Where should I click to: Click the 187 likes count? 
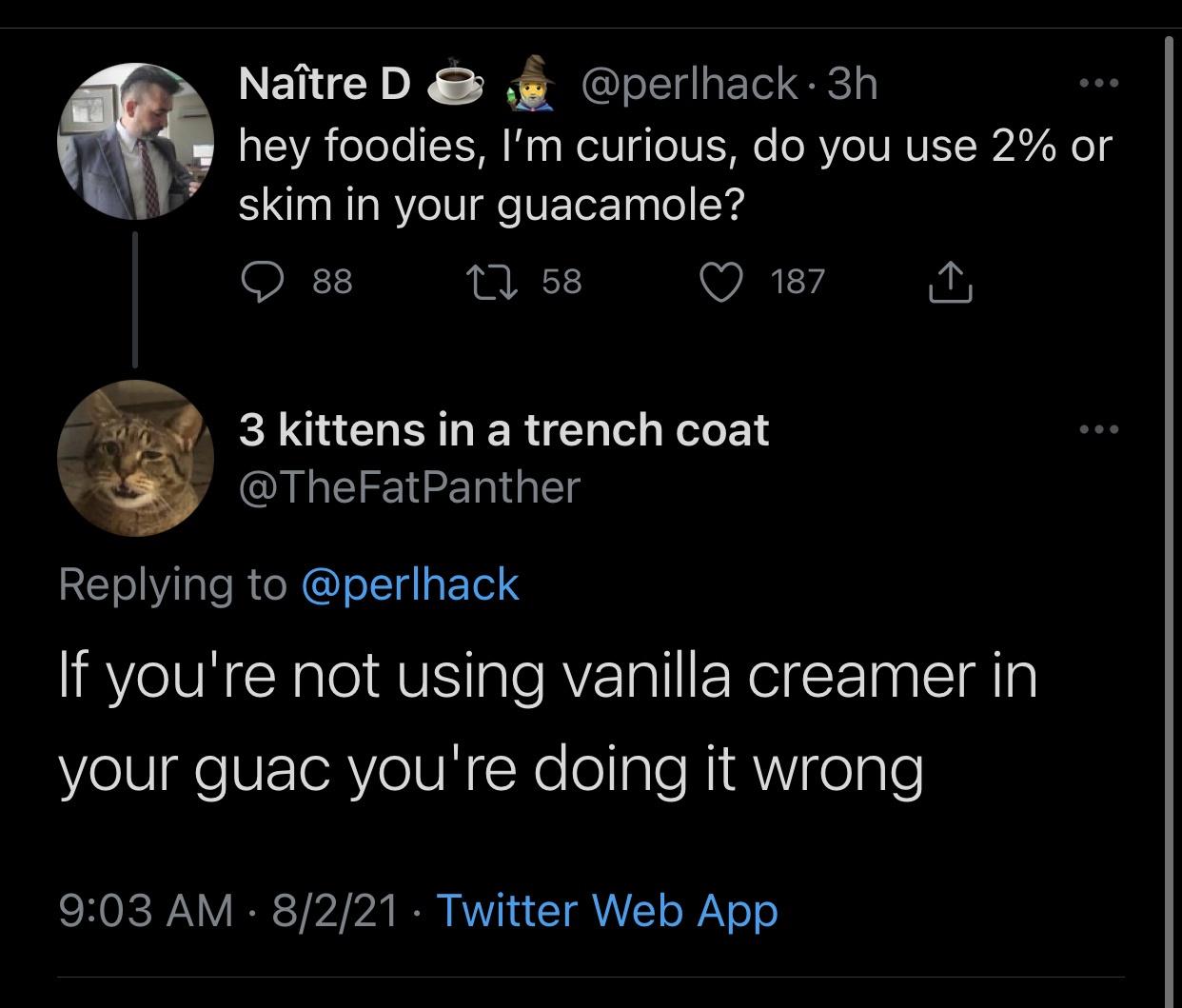(x=798, y=281)
